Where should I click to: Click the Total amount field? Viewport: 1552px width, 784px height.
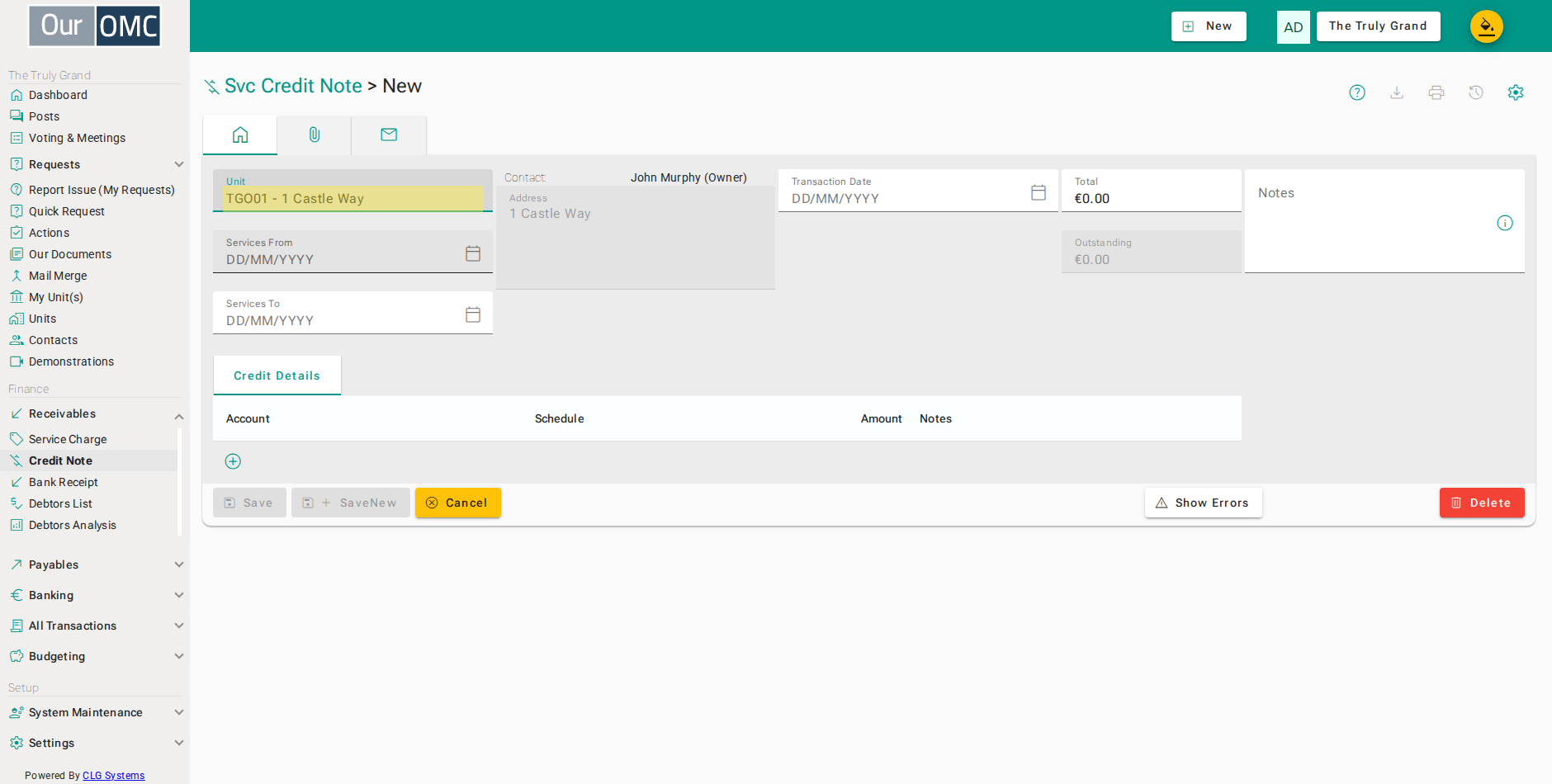[x=1152, y=191]
